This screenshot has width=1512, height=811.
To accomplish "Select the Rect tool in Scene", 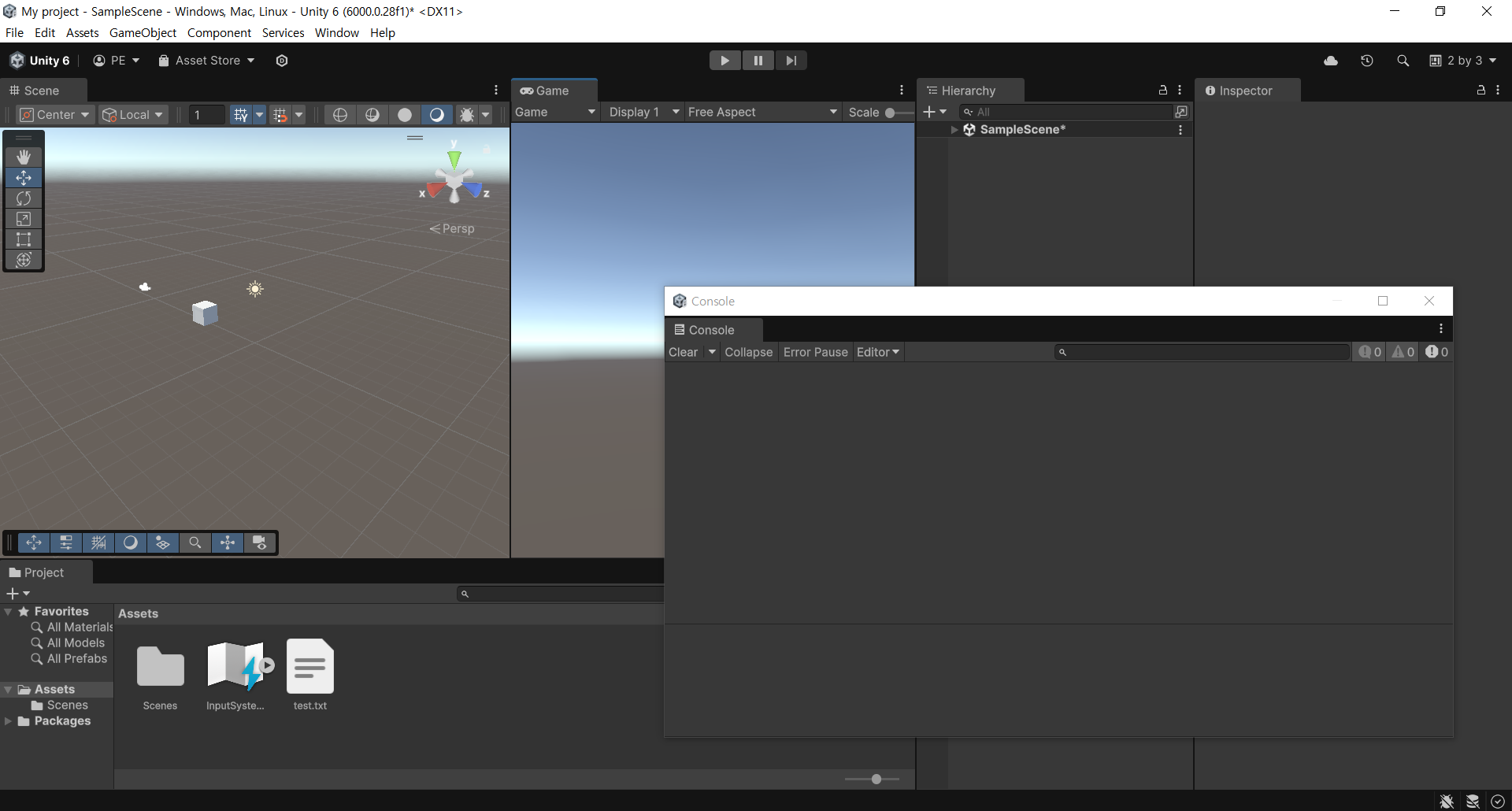I will (x=24, y=239).
